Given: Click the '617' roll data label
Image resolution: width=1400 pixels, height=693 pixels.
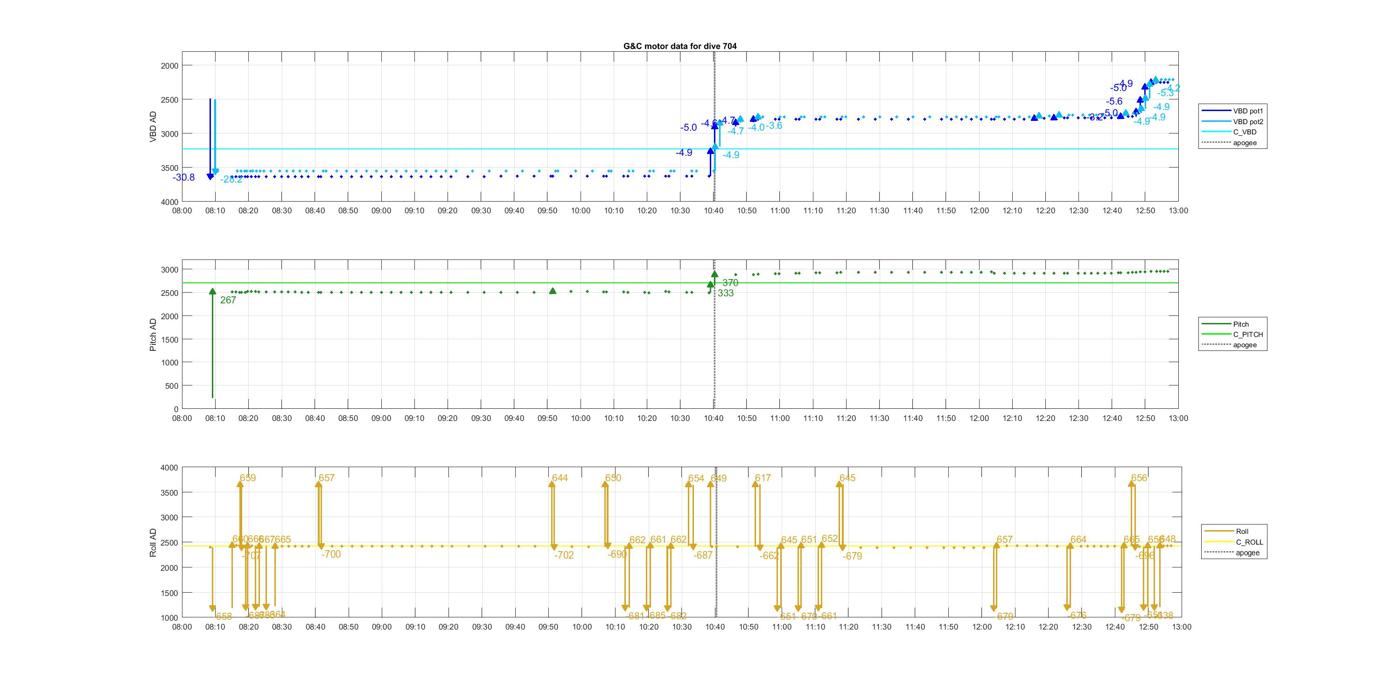Looking at the screenshot, I should 763,478.
